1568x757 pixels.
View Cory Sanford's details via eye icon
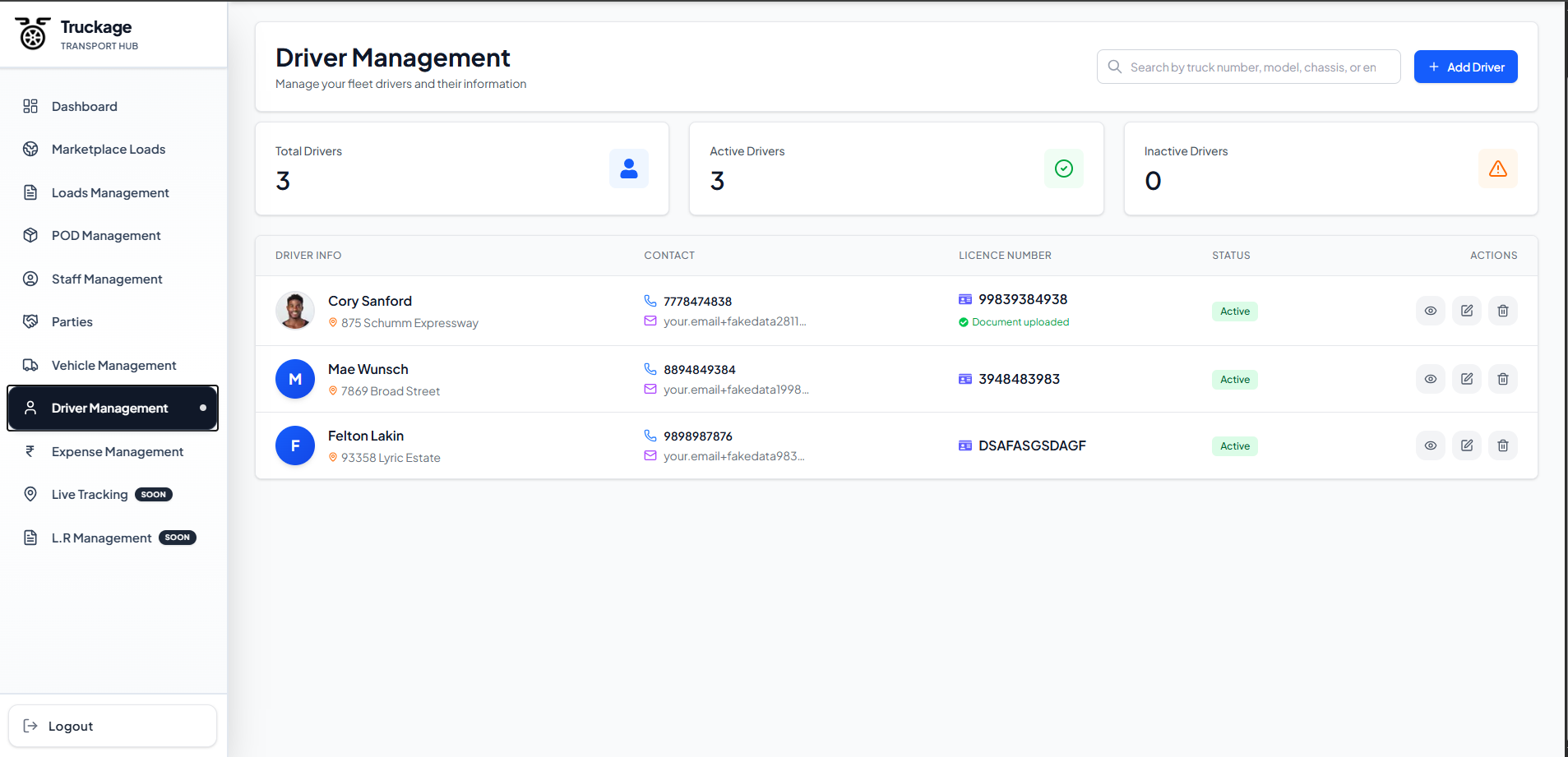tap(1430, 311)
